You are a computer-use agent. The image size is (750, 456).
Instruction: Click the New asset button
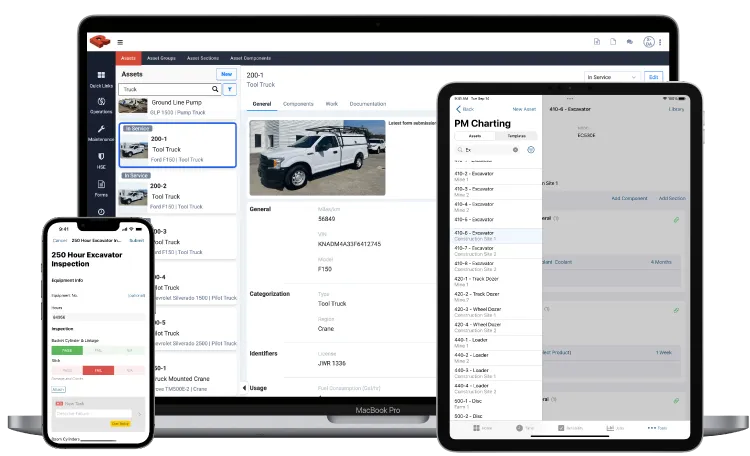pyautogui.click(x=226, y=74)
